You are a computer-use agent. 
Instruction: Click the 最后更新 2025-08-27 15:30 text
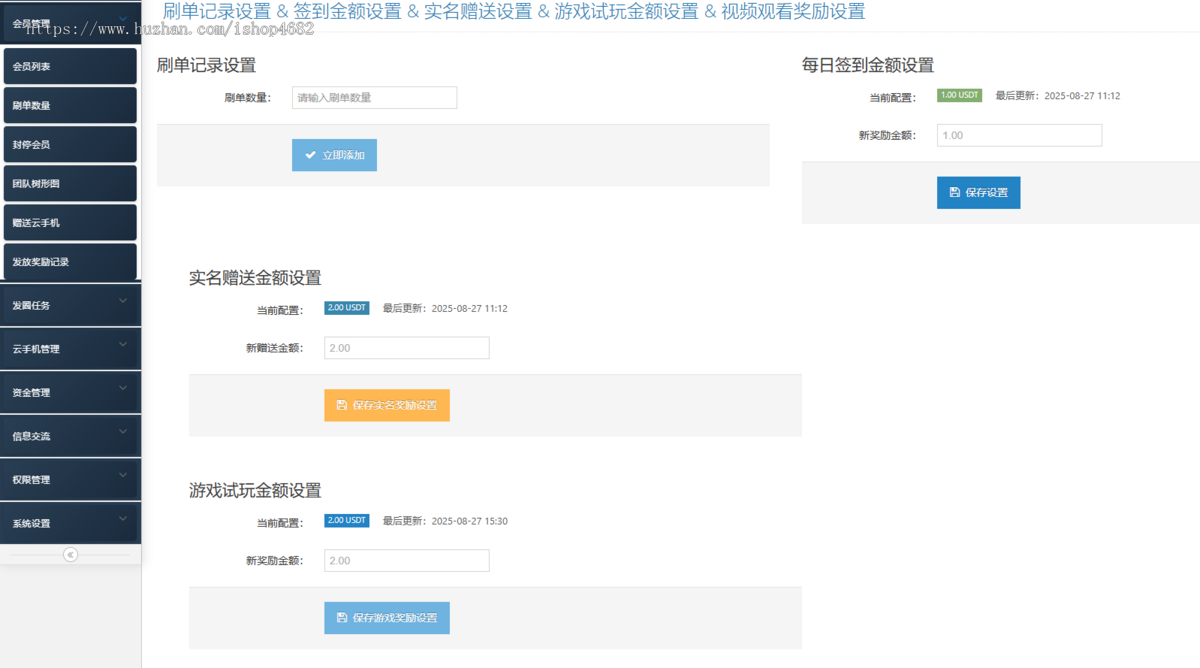click(x=445, y=521)
